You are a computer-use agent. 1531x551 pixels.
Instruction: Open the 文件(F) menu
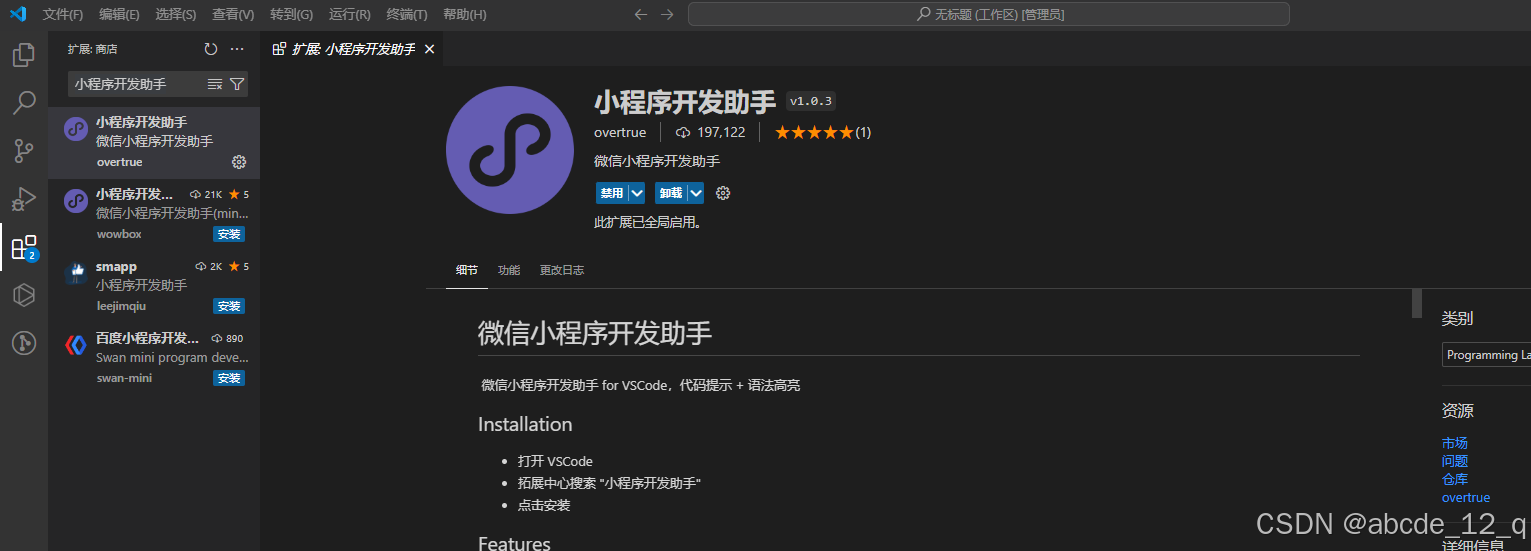tap(63, 14)
